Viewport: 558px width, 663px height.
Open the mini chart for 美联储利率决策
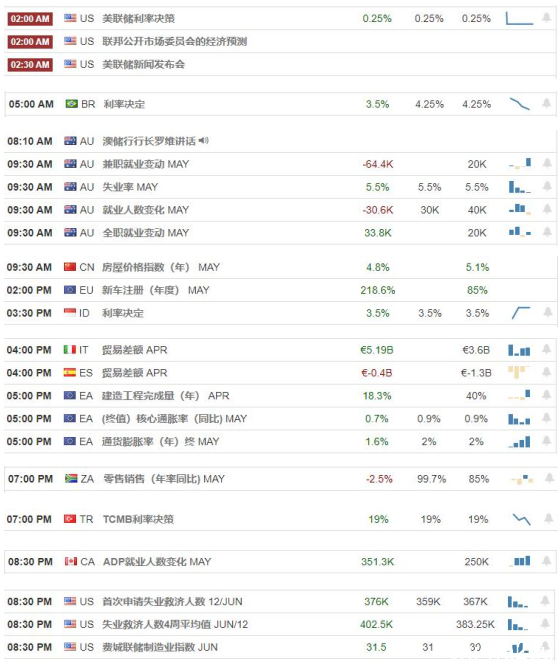(x=519, y=18)
